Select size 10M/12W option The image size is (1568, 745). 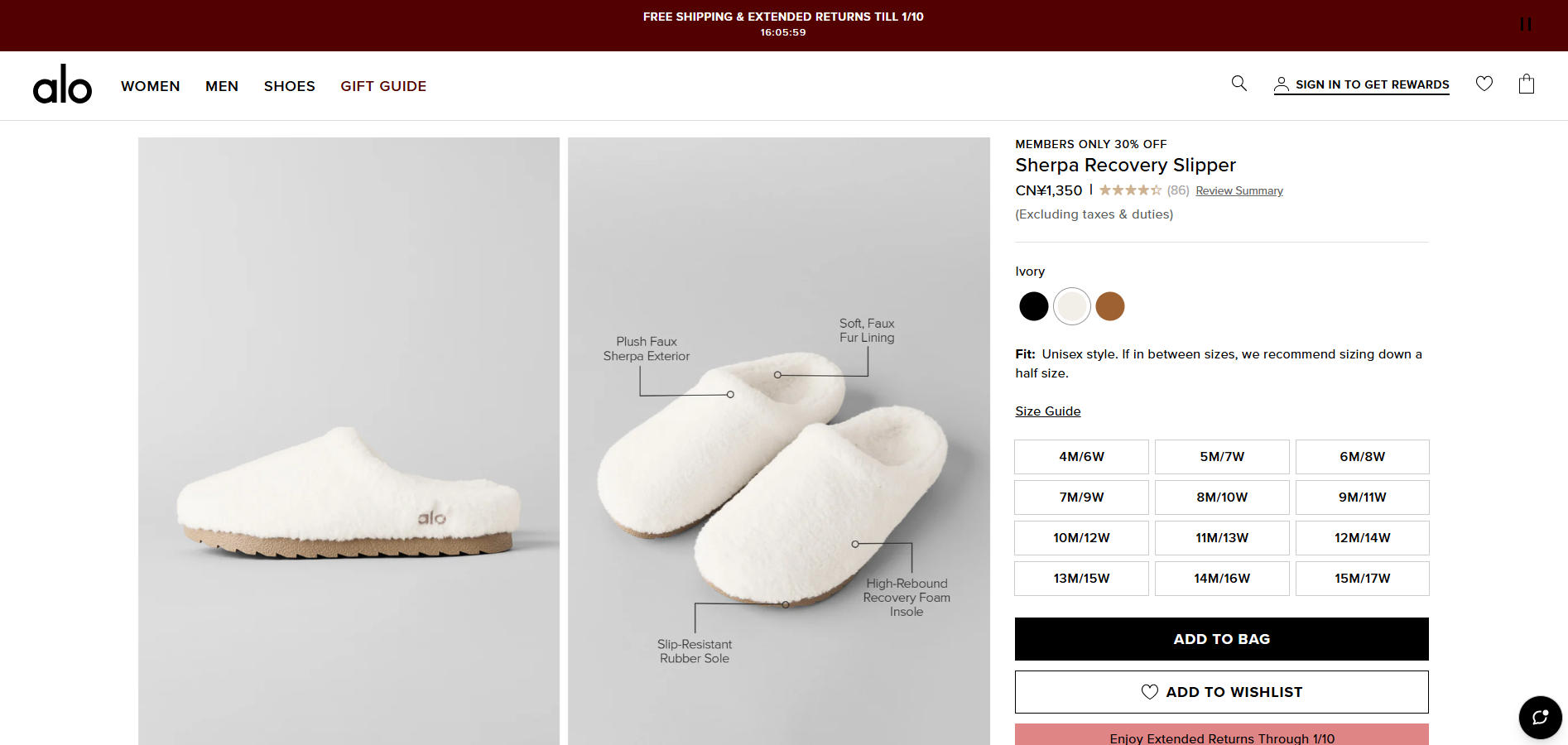click(1081, 538)
